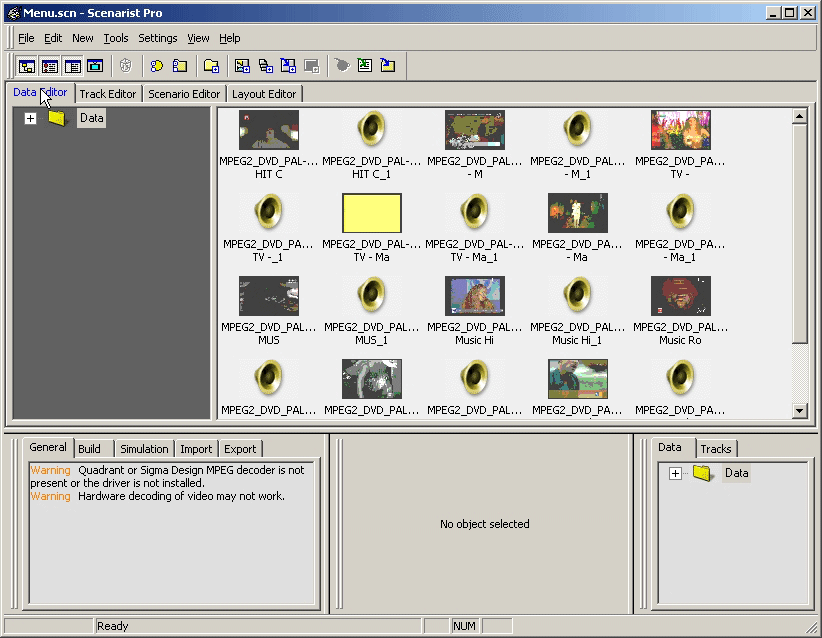
Task: Click the monitor simulation window toolbar icon
Action: tap(95, 66)
